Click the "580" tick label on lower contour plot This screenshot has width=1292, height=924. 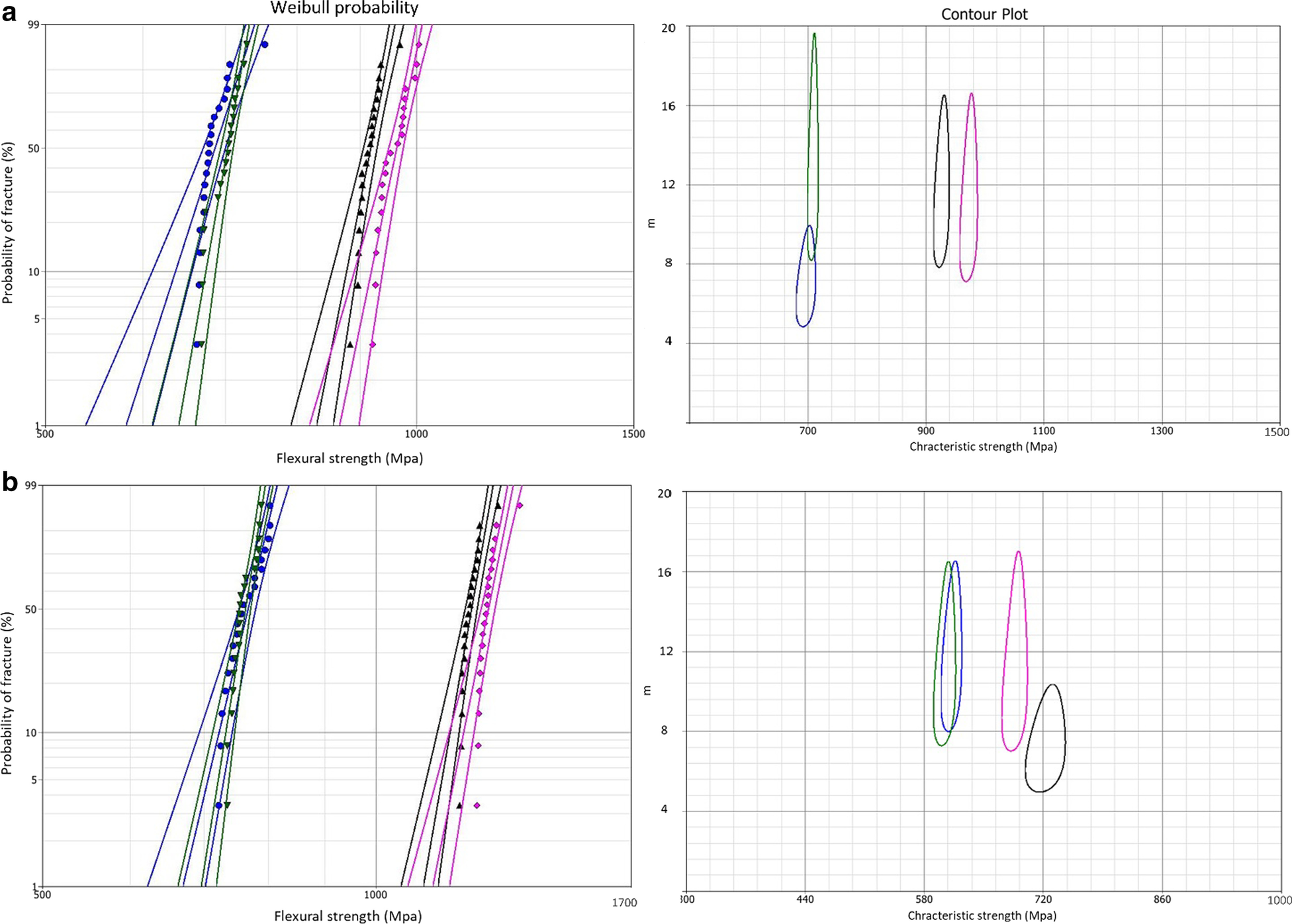(924, 900)
